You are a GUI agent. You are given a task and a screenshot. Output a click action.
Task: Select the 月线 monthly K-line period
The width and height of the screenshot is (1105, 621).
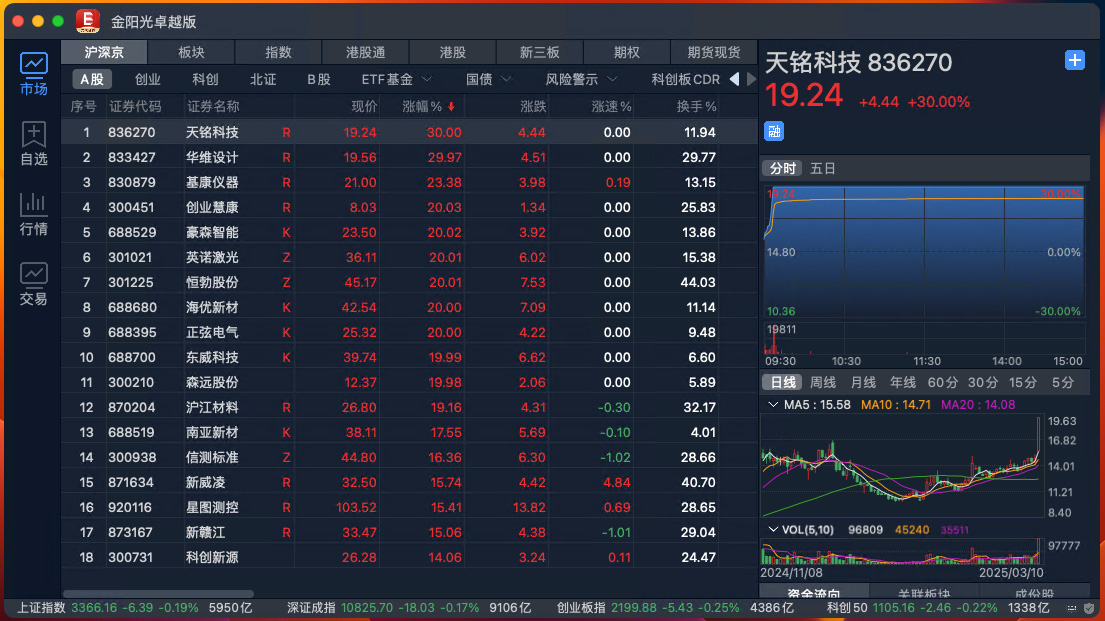pyautogui.click(x=863, y=382)
